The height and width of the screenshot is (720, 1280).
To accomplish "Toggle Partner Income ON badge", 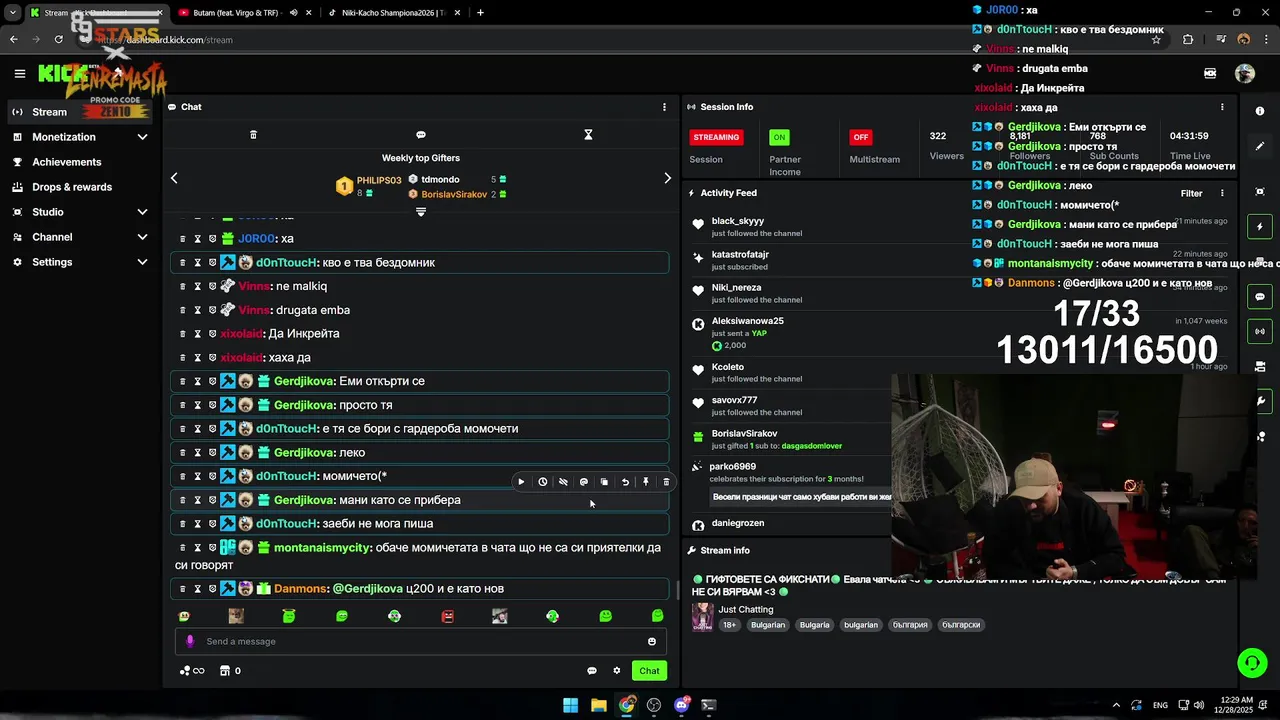I will 779,137.
